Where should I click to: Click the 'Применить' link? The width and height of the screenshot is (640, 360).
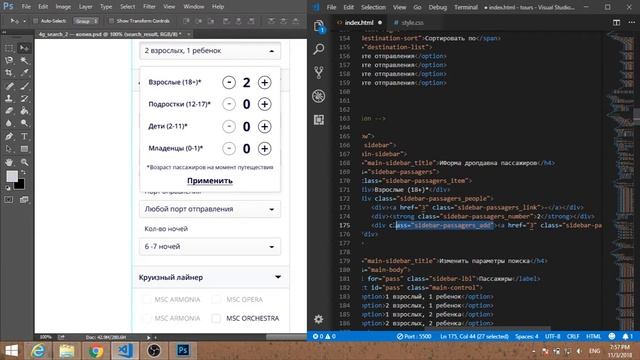point(210,180)
